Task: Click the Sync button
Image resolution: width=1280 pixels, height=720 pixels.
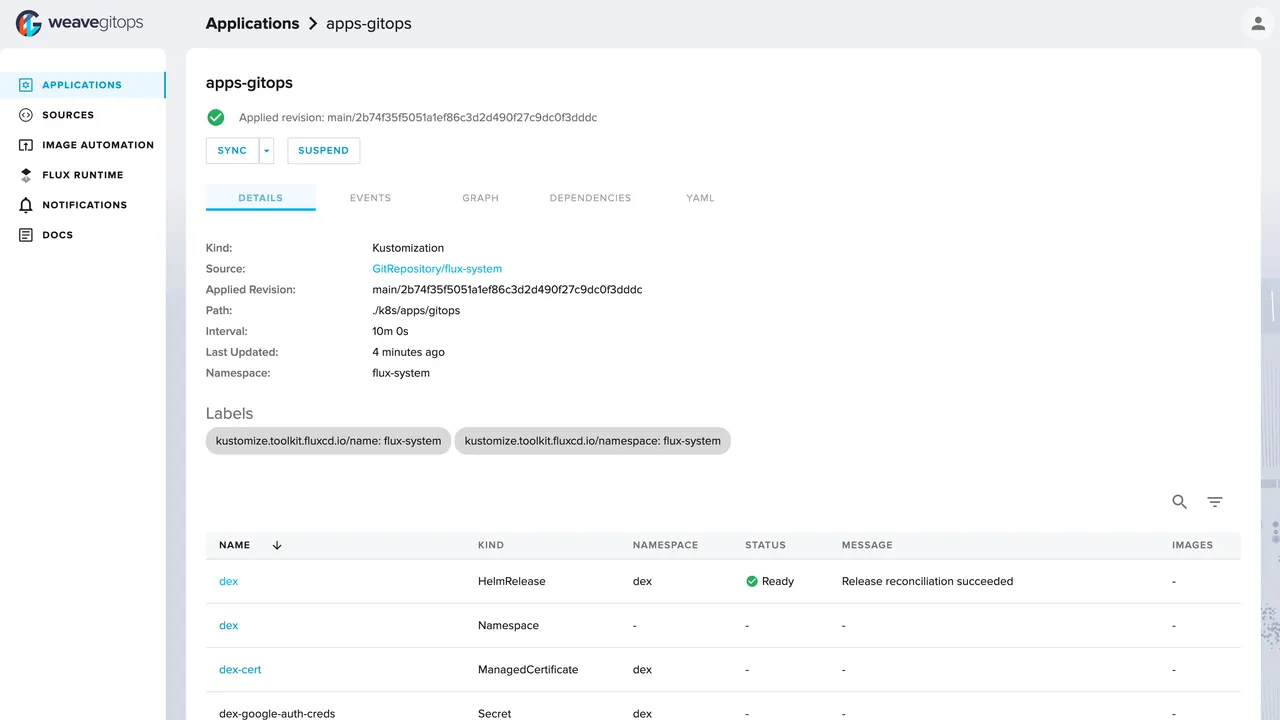Action: (232, 151)
